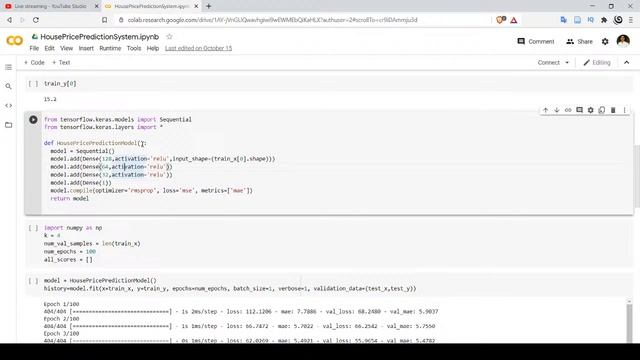Open the Runtime menu
This screenshot has width=640, height=360.
pyautogui.click(x=110, y=48)
